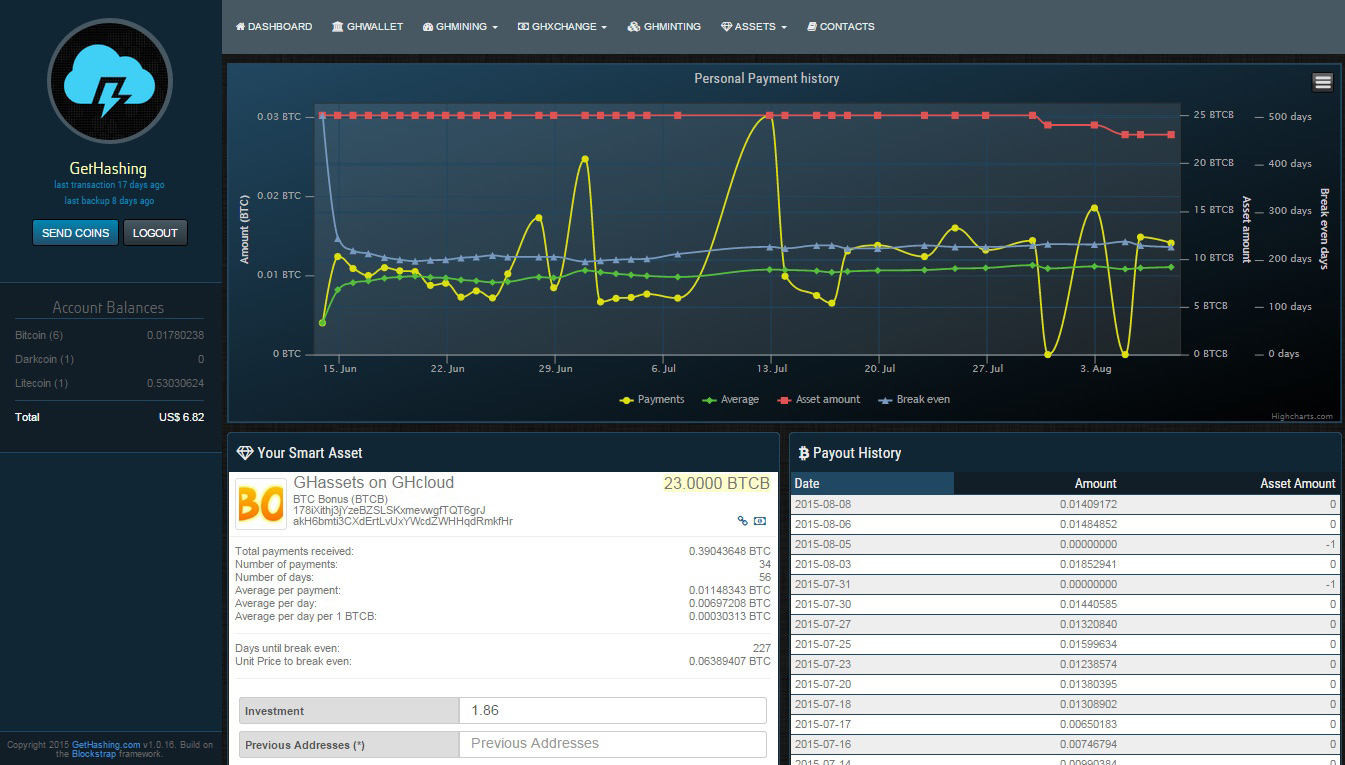Click the 0.01599634 payout amount
The width and height of the screenshot is (1345, 765).
pos(1088,645)
